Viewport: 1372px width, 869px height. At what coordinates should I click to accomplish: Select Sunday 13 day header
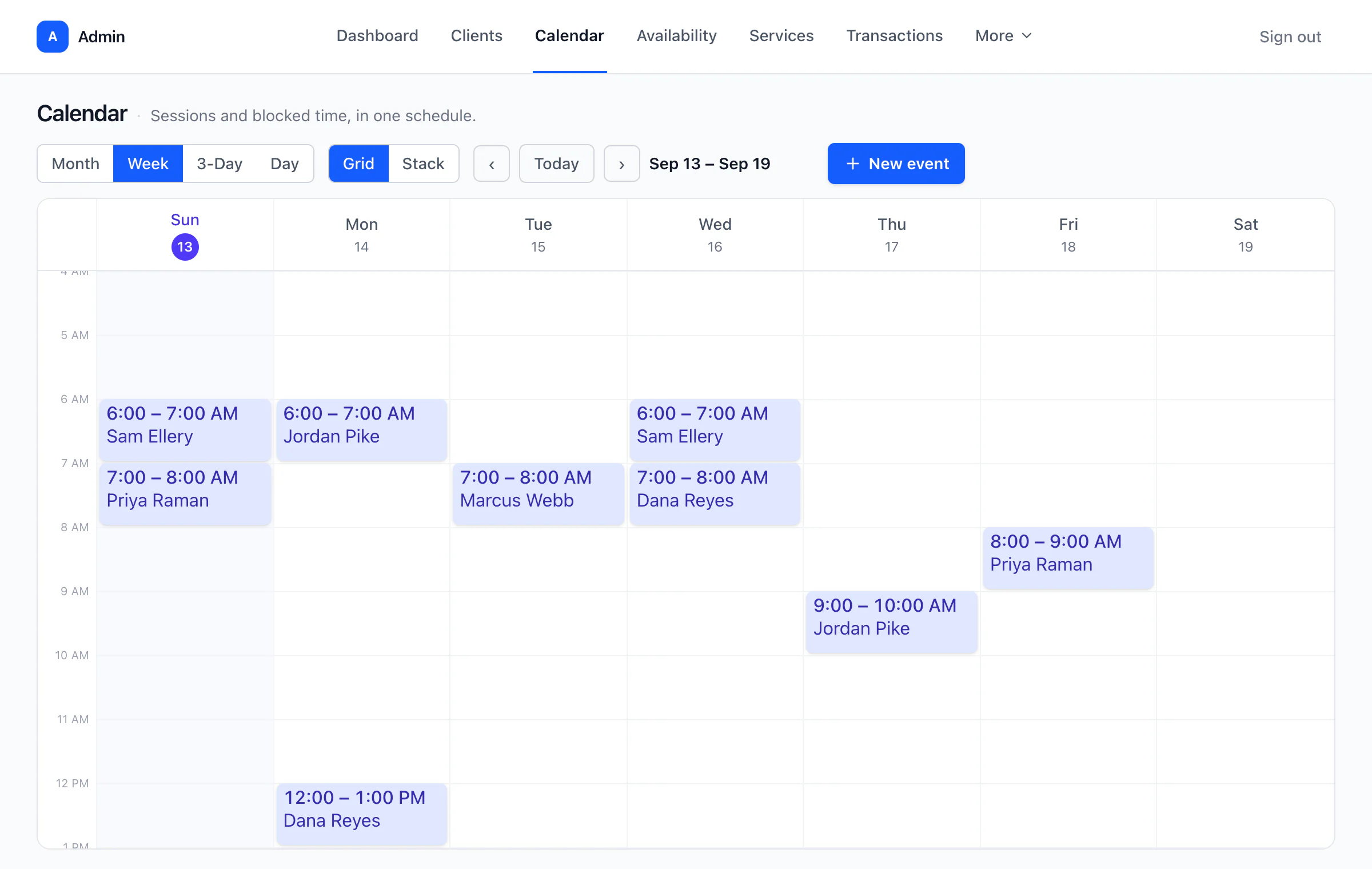[x=185, y=235]
